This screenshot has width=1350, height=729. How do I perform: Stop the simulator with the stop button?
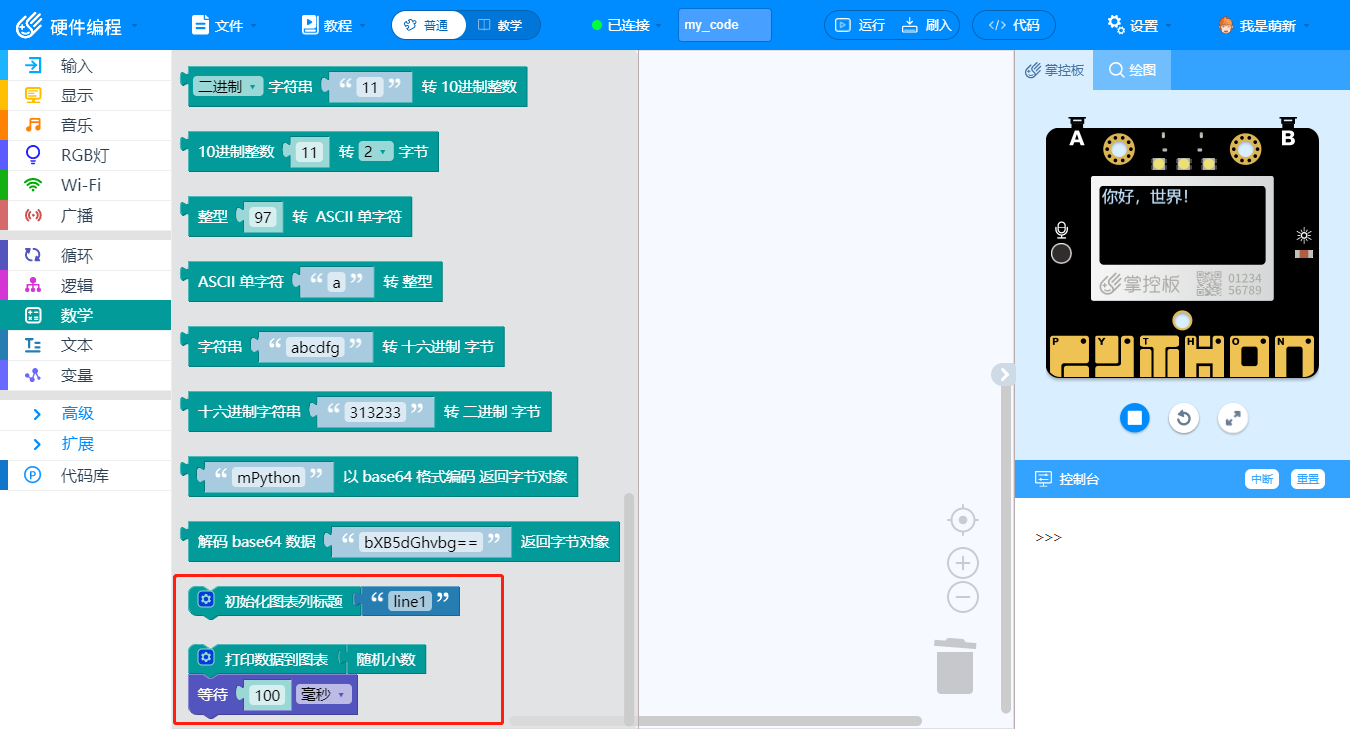pyautogui.click(x=1134, y=417)
